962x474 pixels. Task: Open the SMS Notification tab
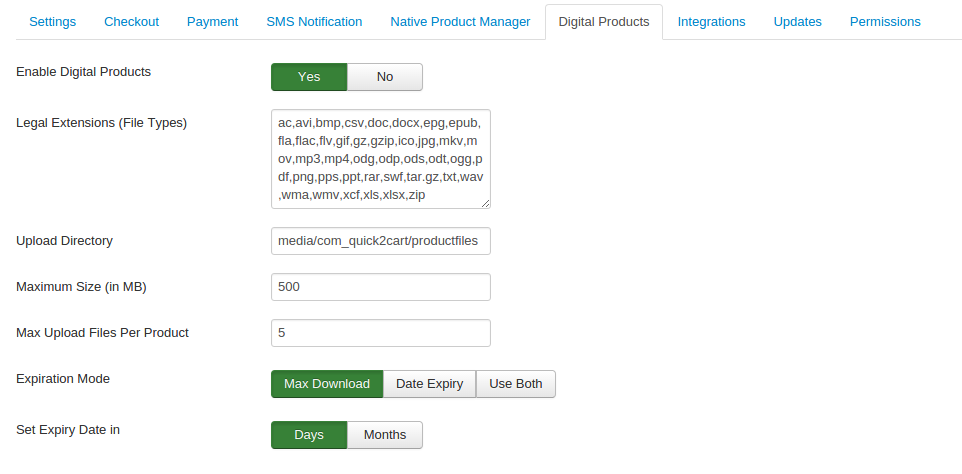314,22
